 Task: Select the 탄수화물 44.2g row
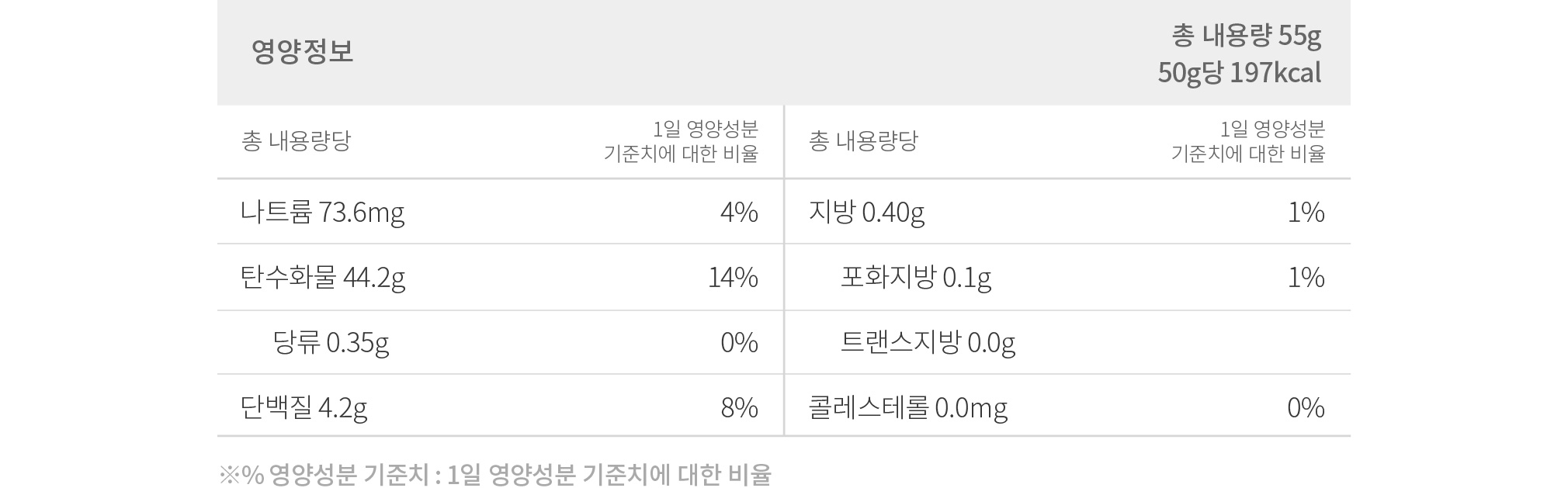coord(500,278)
